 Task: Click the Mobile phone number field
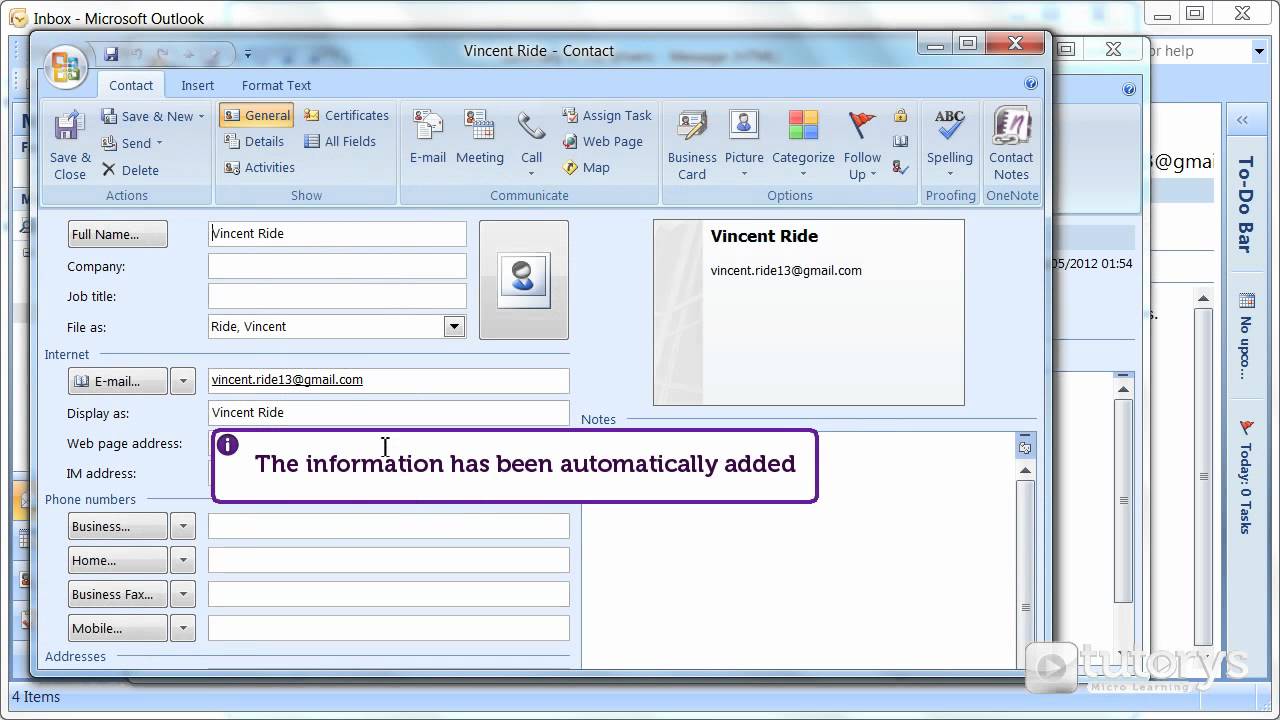point(388,628)
